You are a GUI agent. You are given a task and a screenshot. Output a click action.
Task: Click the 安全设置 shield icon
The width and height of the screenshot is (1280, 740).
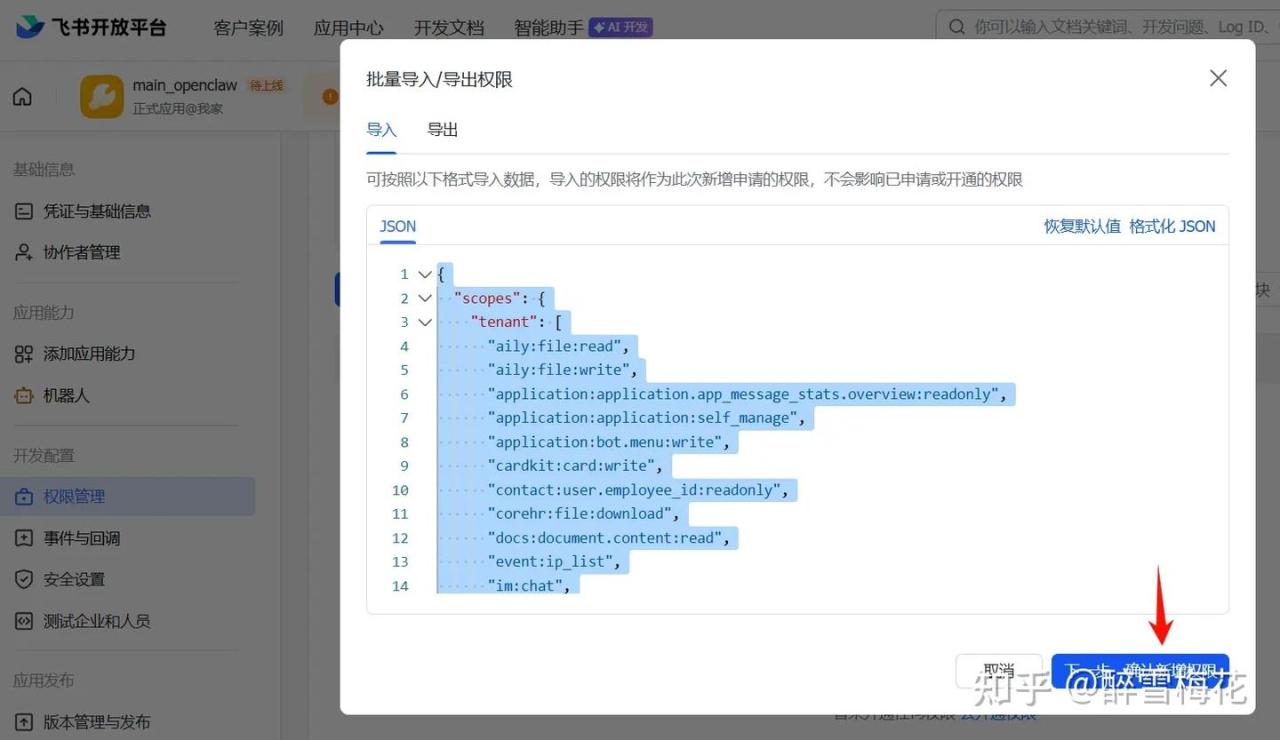(24, 579)
